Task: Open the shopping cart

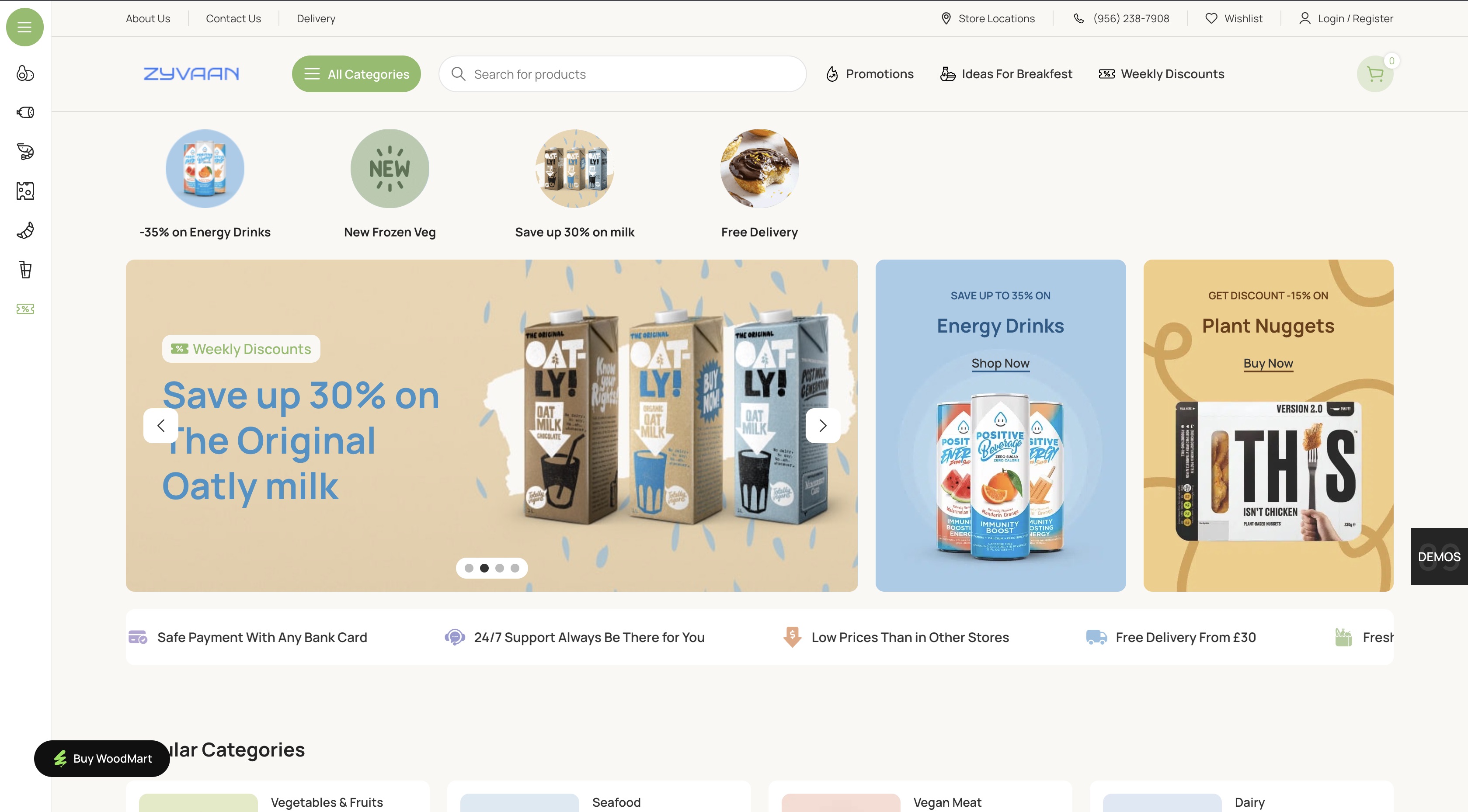Action: point(1374,74)
